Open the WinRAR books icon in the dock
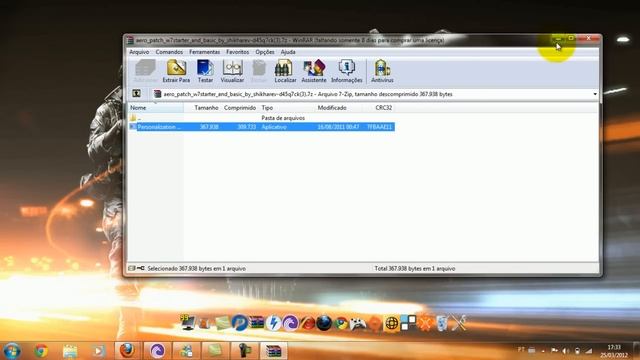 pyautogui.click(x=256, y=322)
